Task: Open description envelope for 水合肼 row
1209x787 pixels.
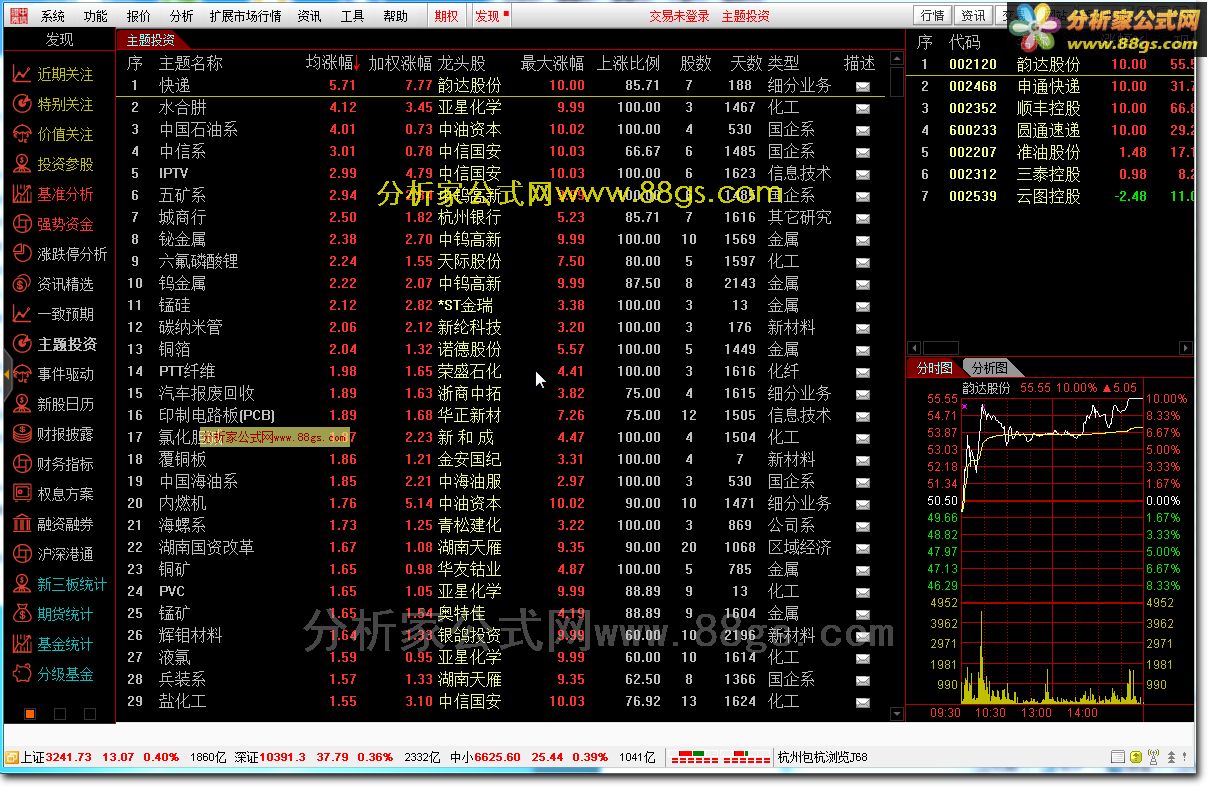Action: [x=862, y=108]
